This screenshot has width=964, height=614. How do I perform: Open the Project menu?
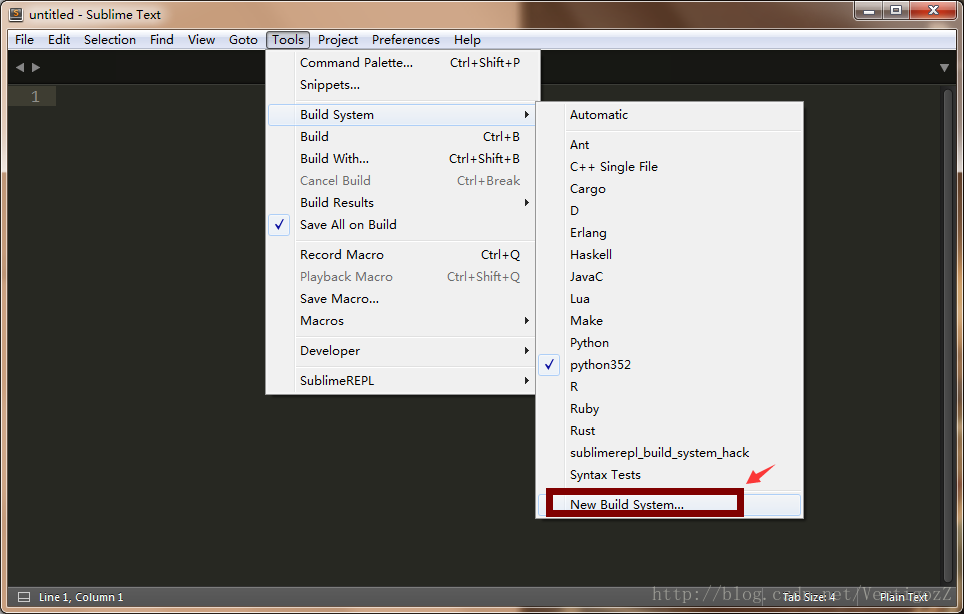(338, 40)
